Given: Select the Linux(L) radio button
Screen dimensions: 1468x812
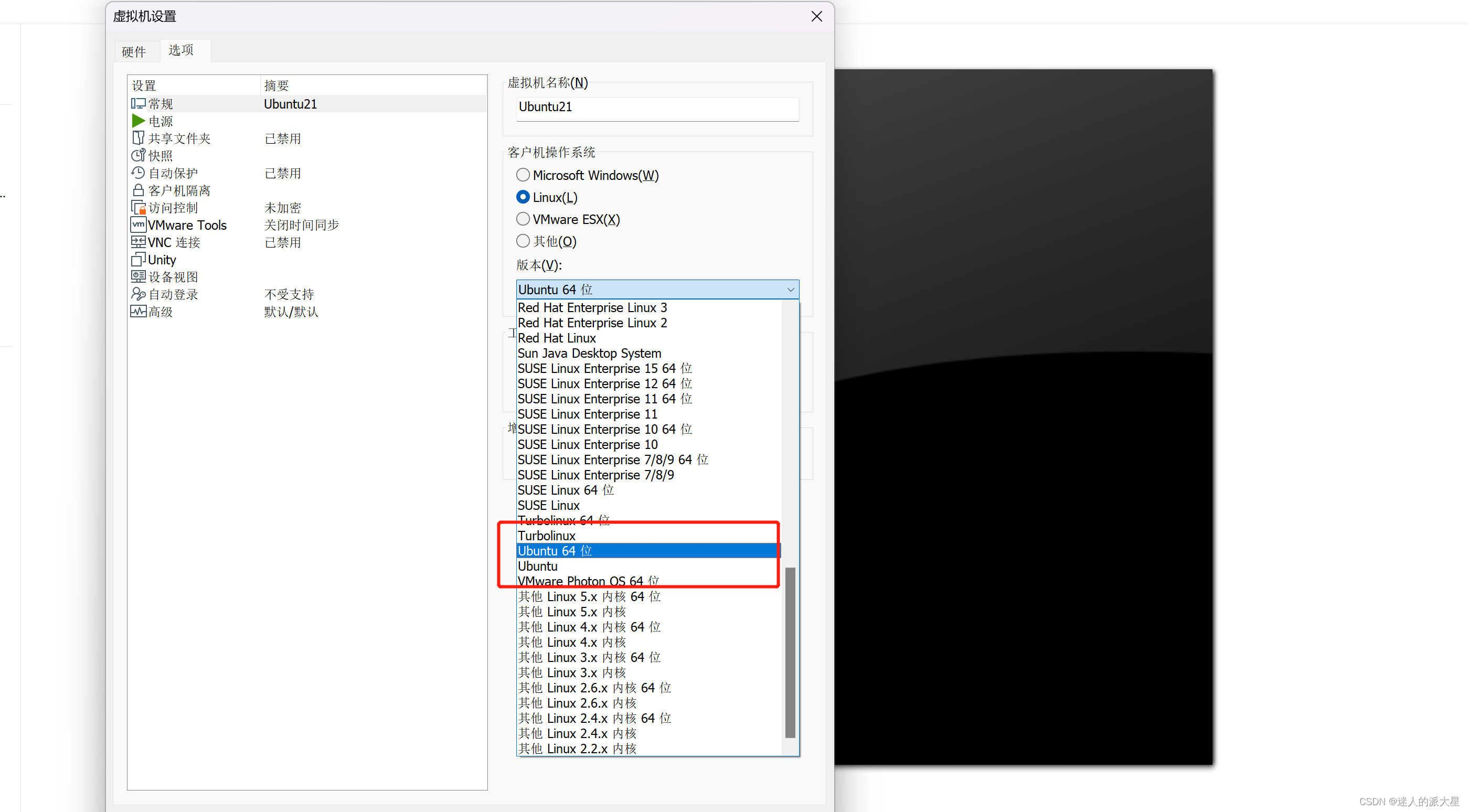Looking at the screenshot, I should click(x=523, y=197).
